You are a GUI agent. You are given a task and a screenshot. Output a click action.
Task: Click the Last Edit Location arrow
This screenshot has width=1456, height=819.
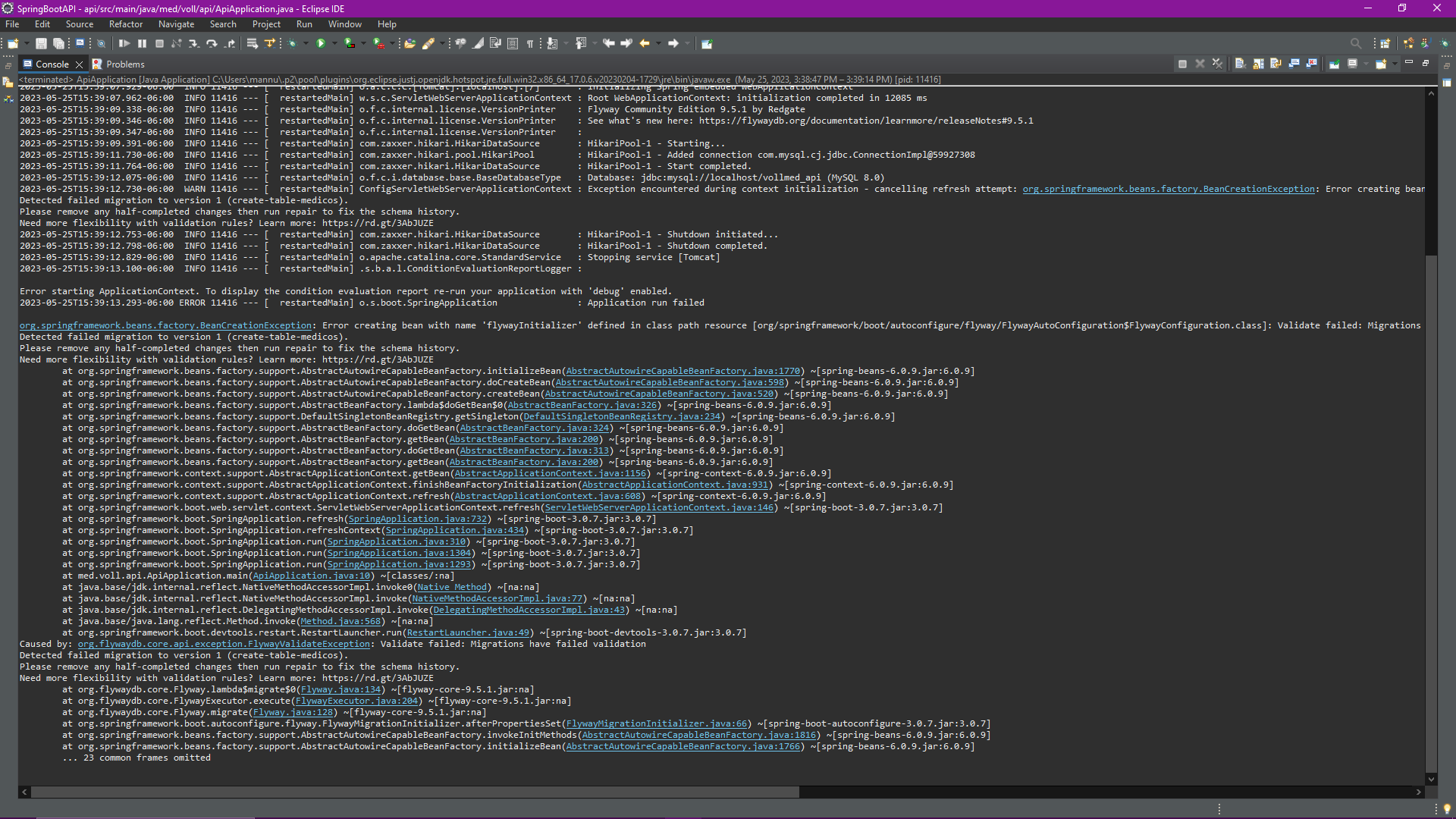[x=608, y=43]
